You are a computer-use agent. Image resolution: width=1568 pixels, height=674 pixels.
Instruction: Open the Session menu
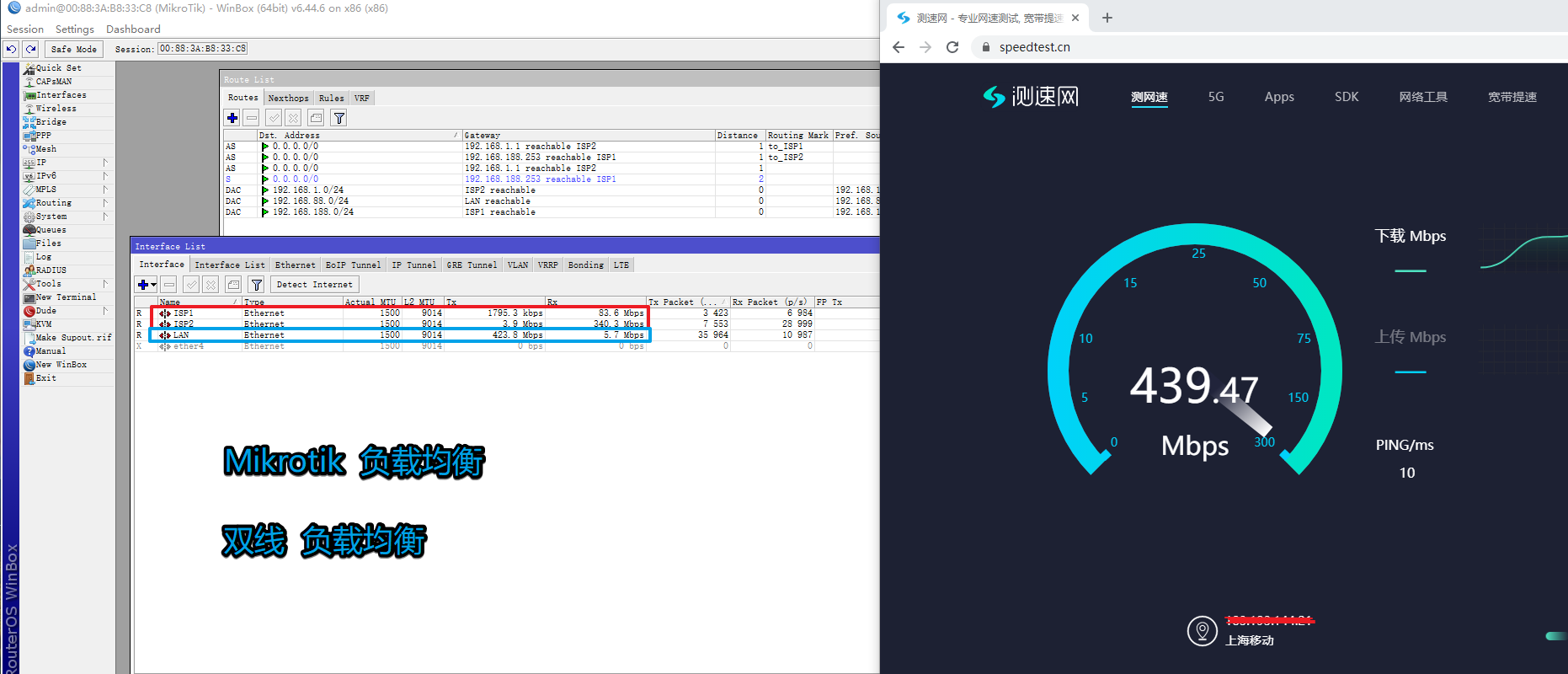click(25, 29)
